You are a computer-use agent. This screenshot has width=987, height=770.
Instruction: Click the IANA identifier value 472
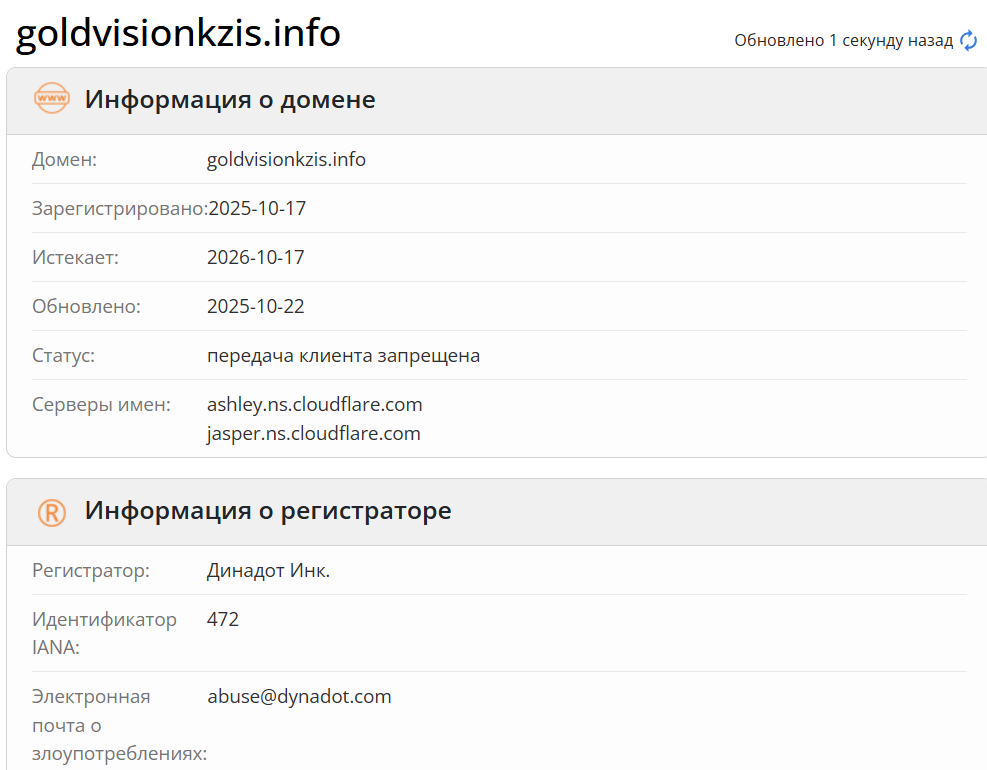tap(224, 618)
